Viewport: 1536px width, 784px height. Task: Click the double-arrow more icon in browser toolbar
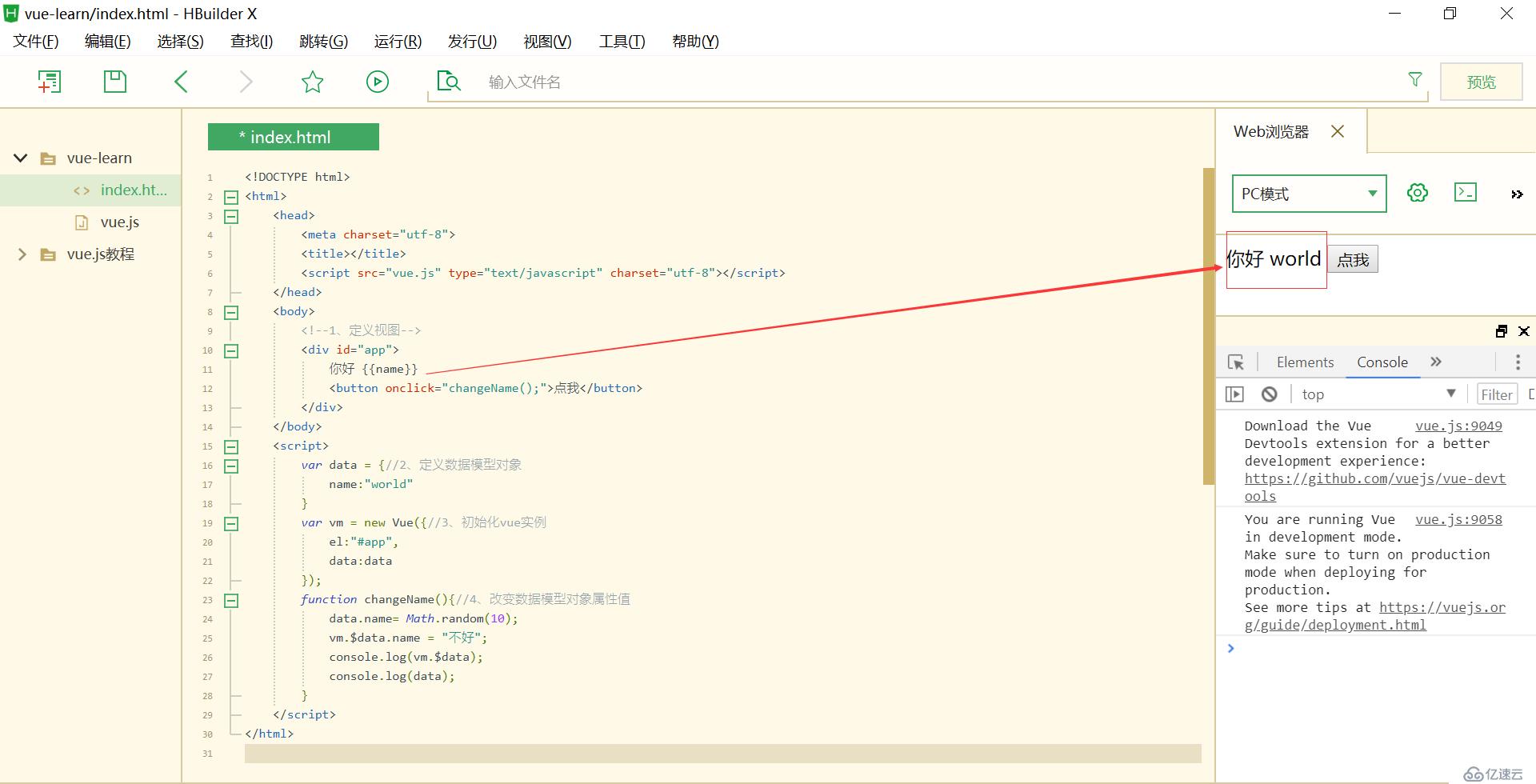[x=1517, y=194]
